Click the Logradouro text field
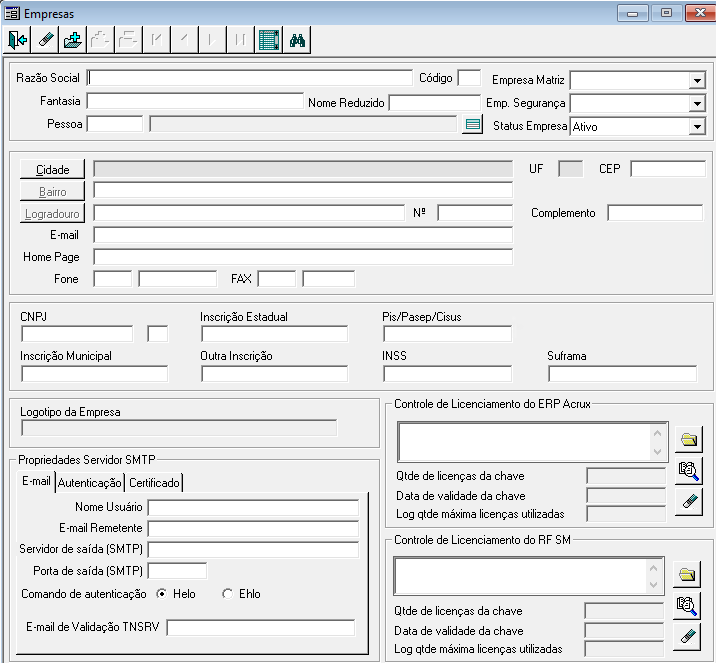The image size is (716, 663). pos(249,213)
